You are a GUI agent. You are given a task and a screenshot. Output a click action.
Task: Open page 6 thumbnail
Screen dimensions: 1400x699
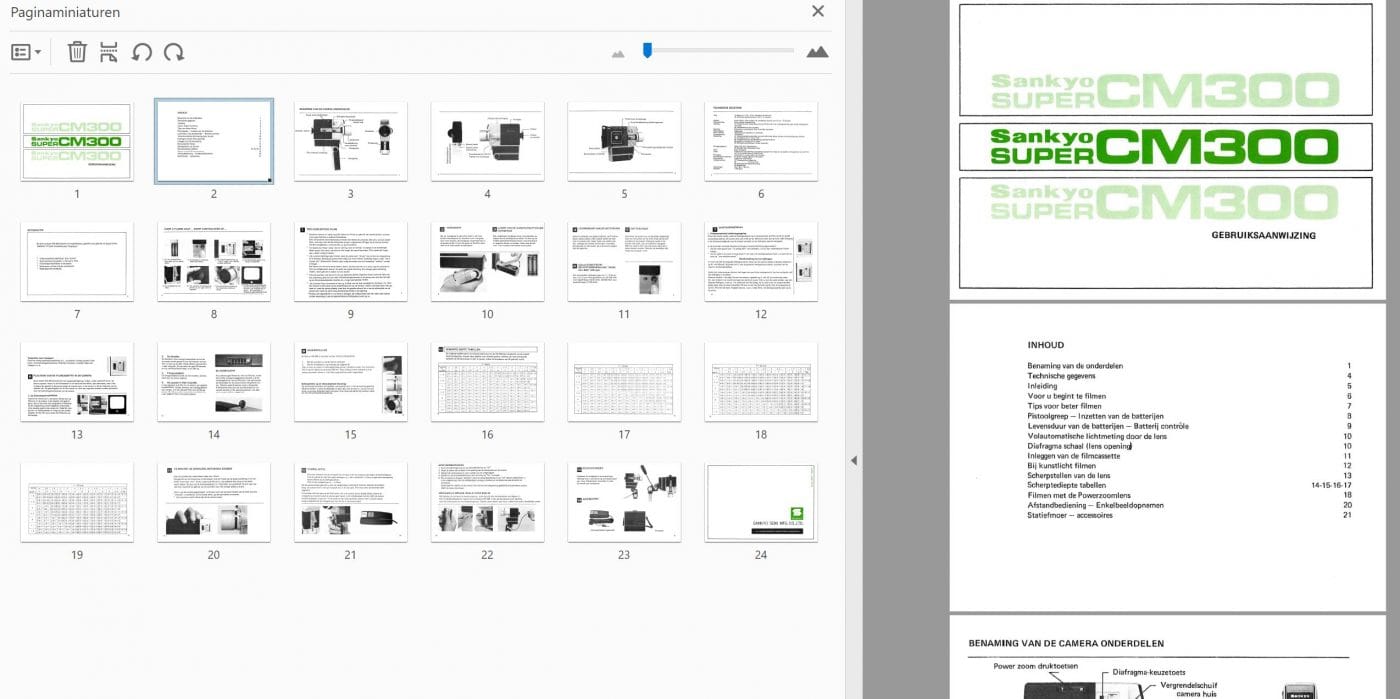pyautogui.click(x=760, y=141)
